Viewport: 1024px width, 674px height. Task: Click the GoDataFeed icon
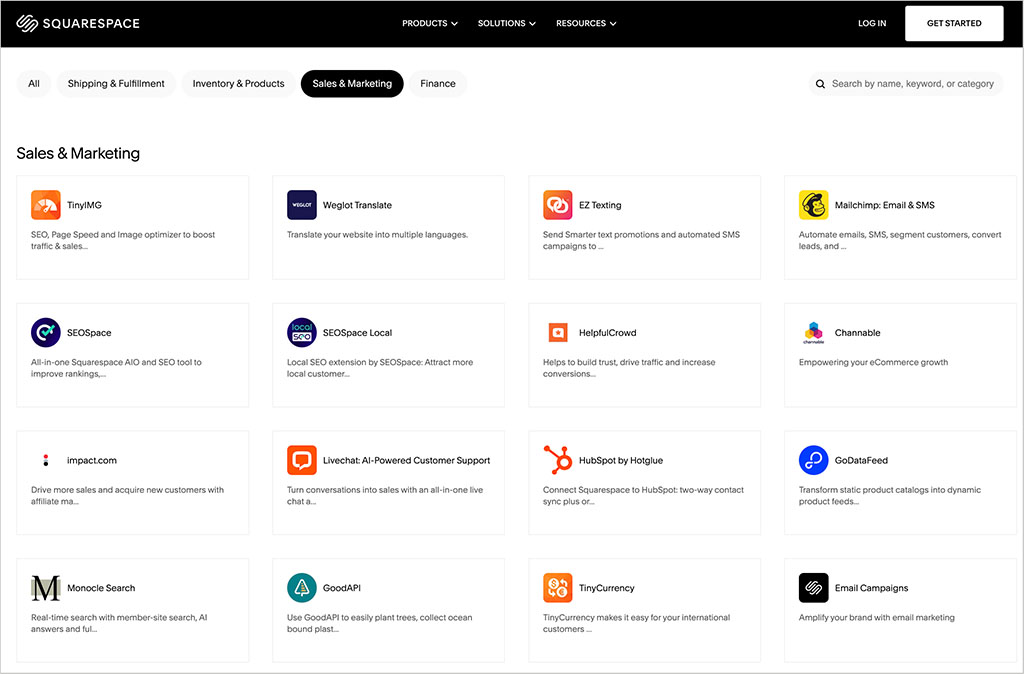[814, 460]
